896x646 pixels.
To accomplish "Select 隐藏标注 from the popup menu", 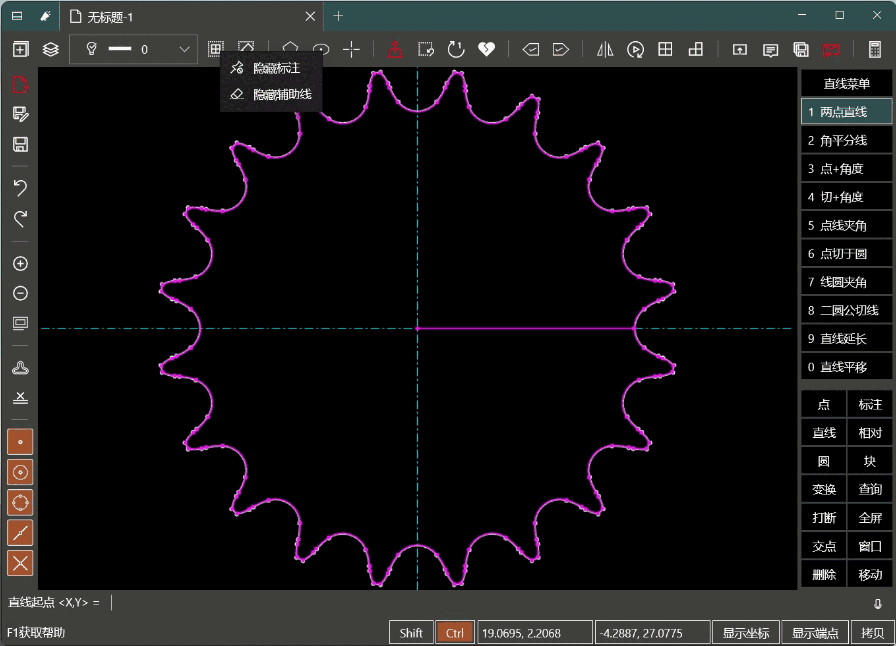I will coord(276,68).
